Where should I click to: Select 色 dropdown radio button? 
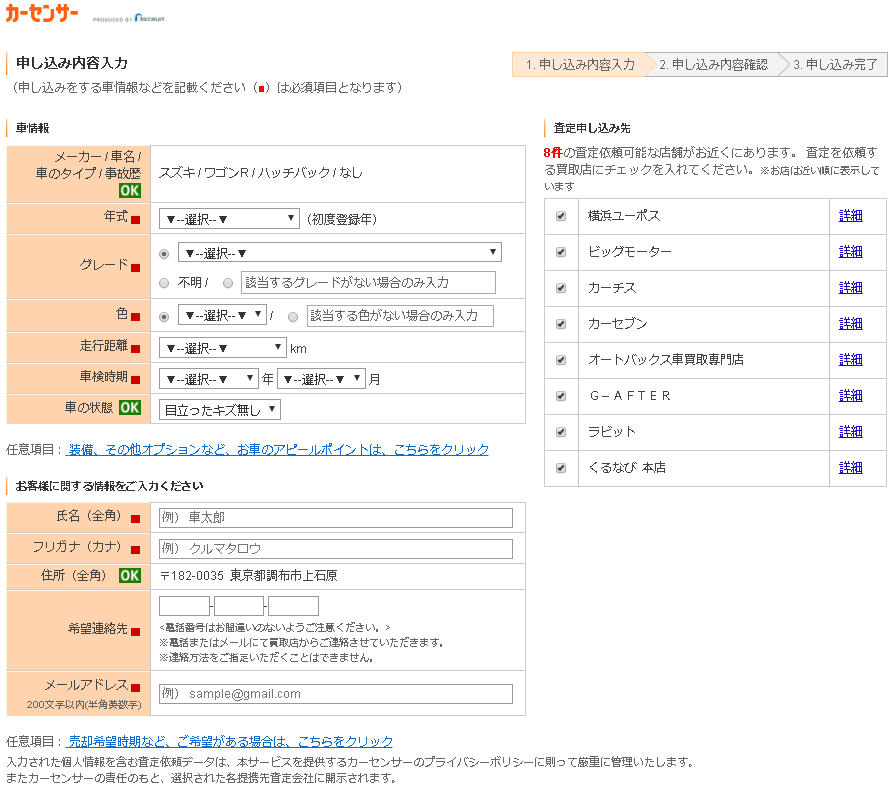click(164, 316)
